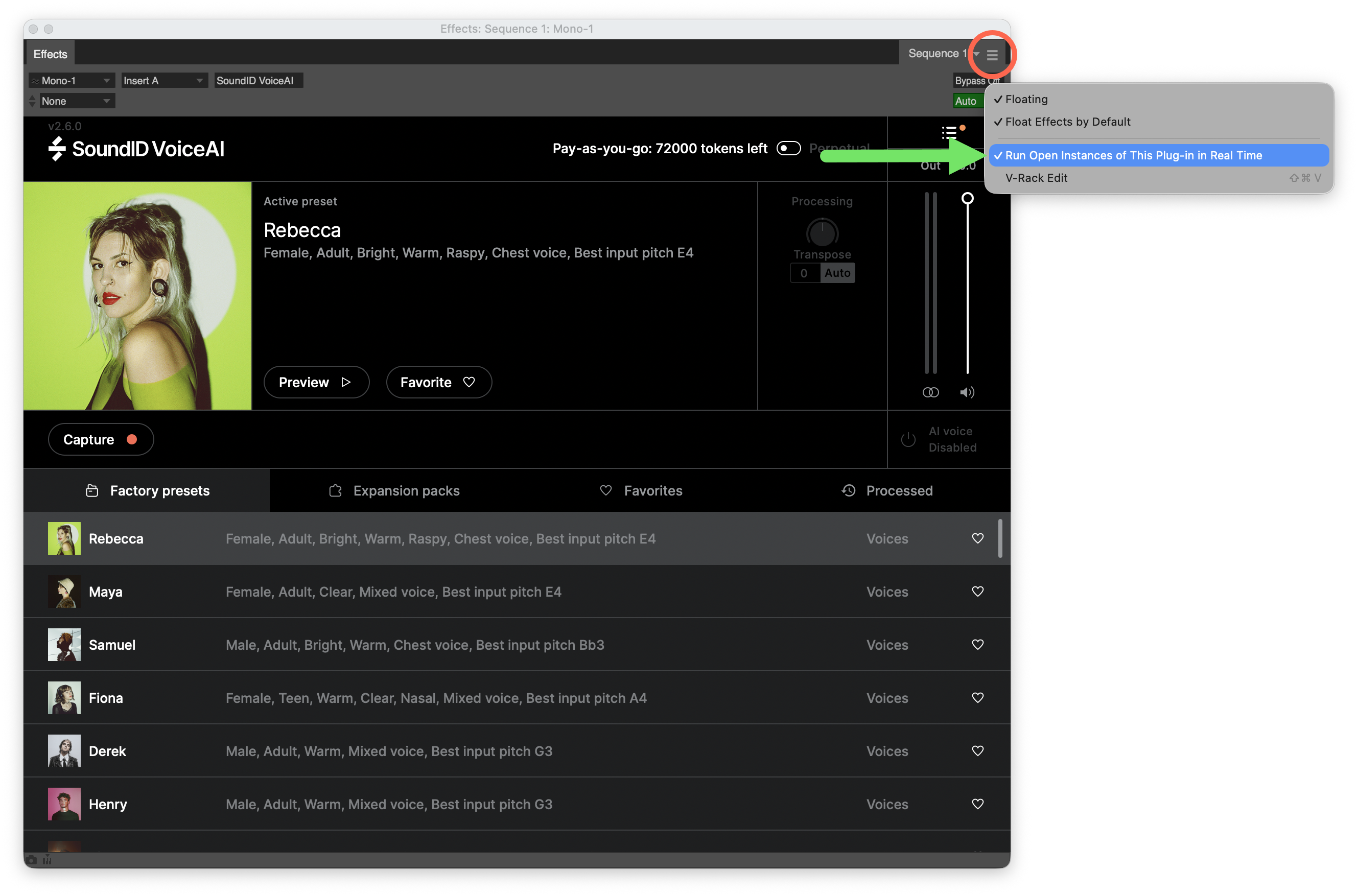1358x896 pixels.
Task: Favorite the Maya preset heart icon
Action: point(977,592)
